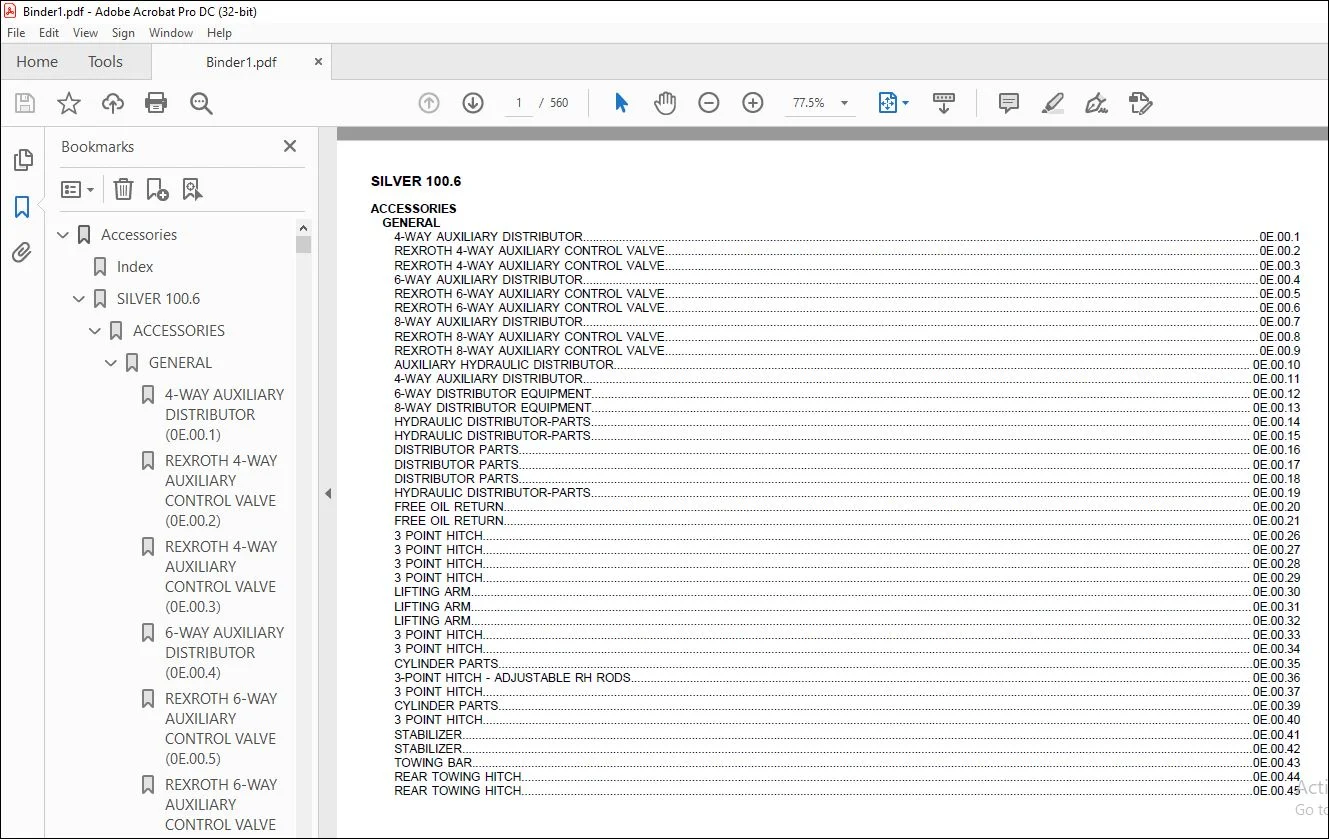Open the Accessories bookmark

[x=139, y=235]
